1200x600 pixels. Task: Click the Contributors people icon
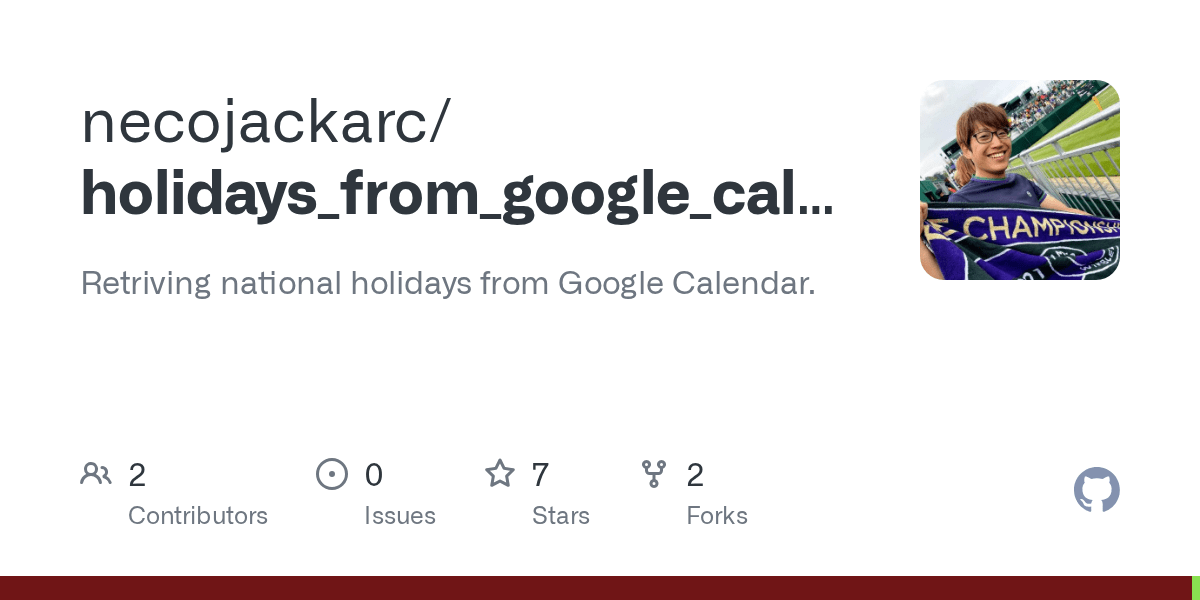[x=96, y=474]
